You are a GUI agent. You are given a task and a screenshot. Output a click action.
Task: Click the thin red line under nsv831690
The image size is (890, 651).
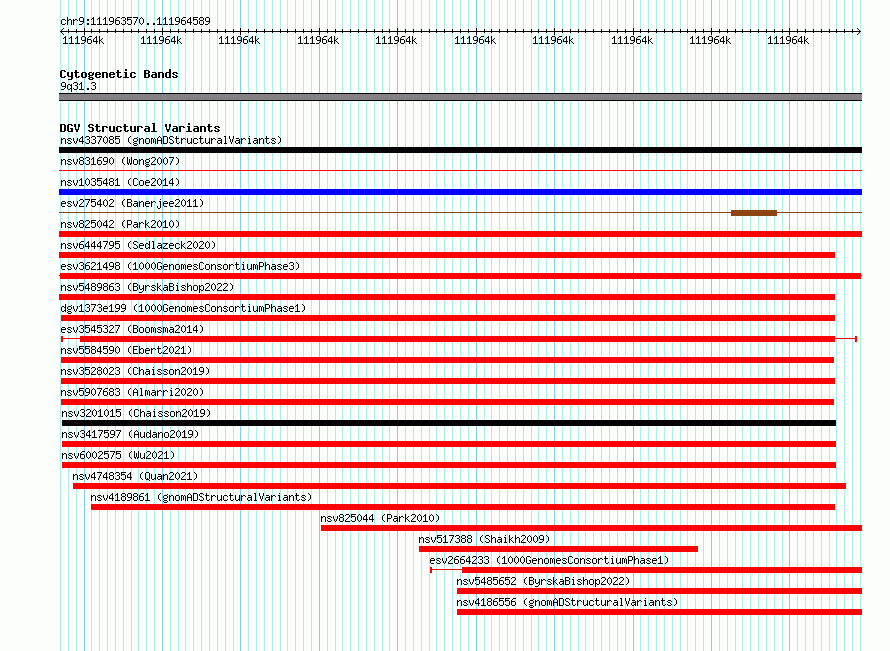pyautogui.click(x=460, y=170)
